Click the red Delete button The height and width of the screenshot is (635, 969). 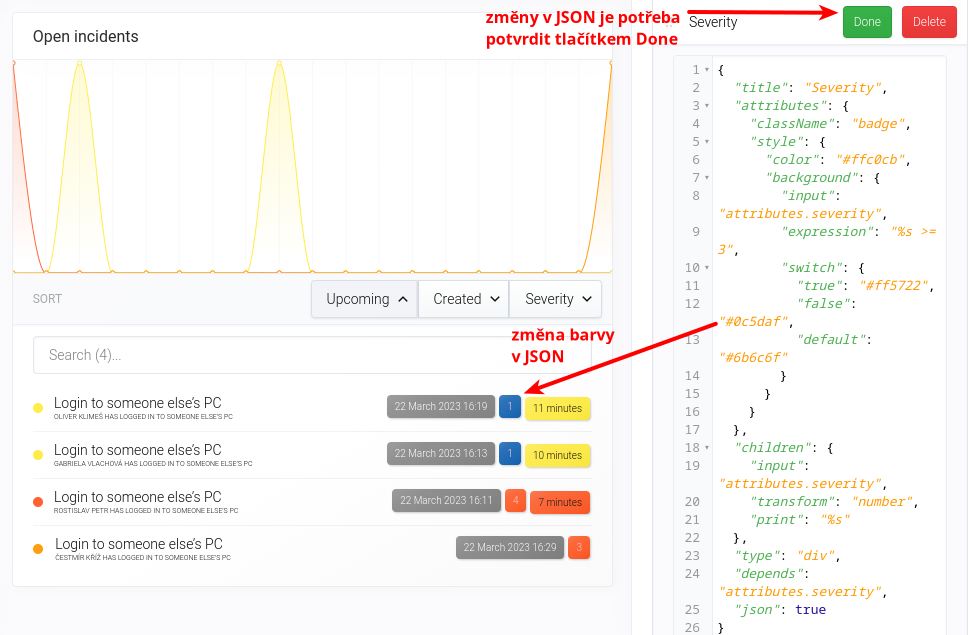pyautogui.click(x=928, y=22)
